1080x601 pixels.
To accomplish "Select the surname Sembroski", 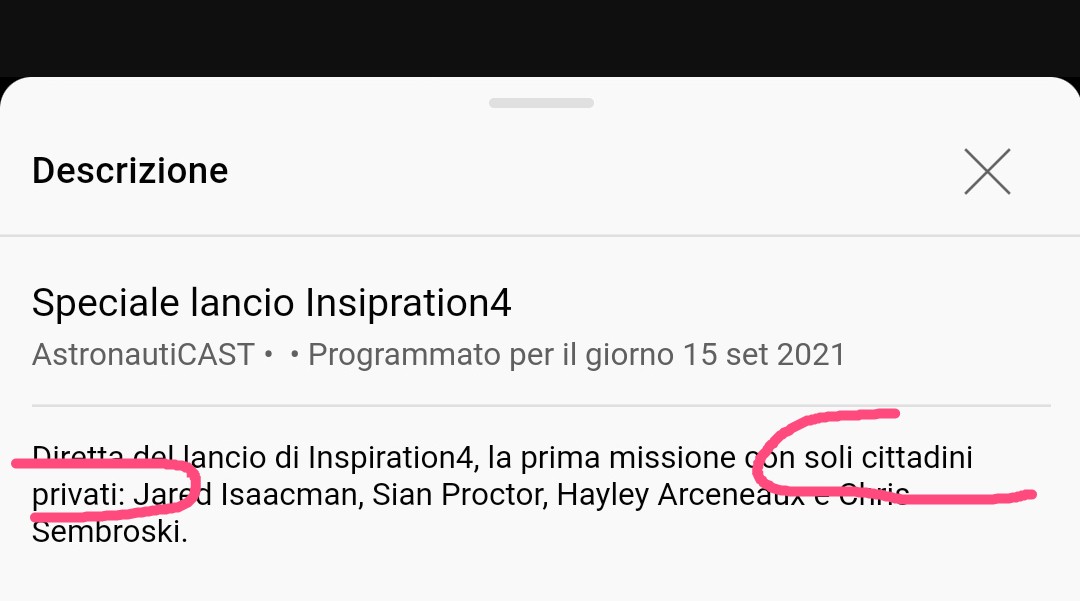I will (x=110, y=531).
